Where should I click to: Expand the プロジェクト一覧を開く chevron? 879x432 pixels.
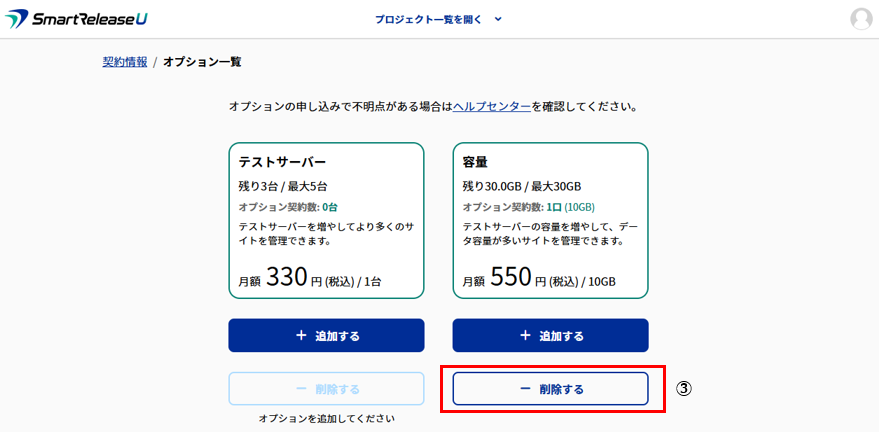(498, 19)
